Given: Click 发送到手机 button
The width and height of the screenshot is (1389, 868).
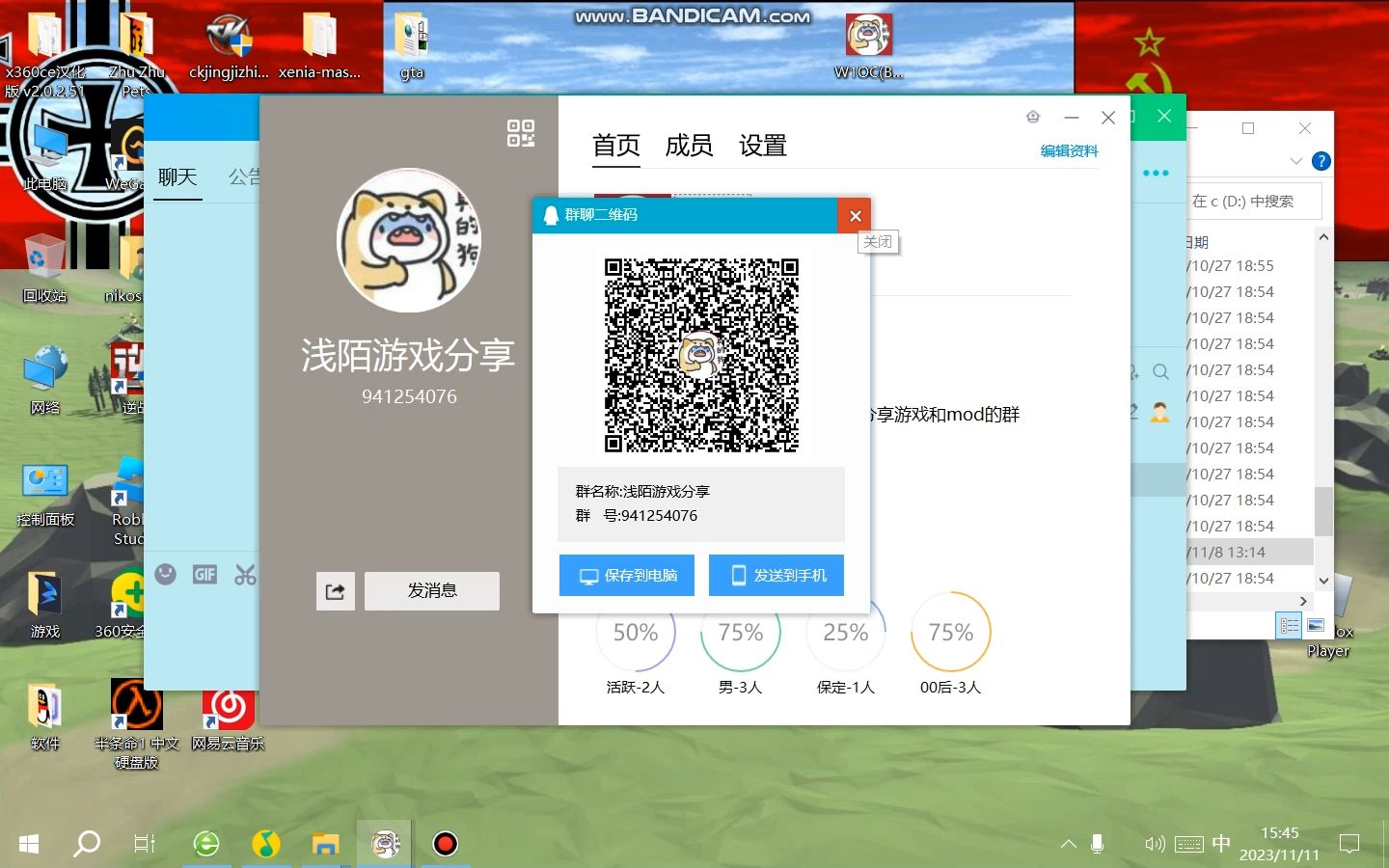Looking at the screenshot, I should 776,575.
